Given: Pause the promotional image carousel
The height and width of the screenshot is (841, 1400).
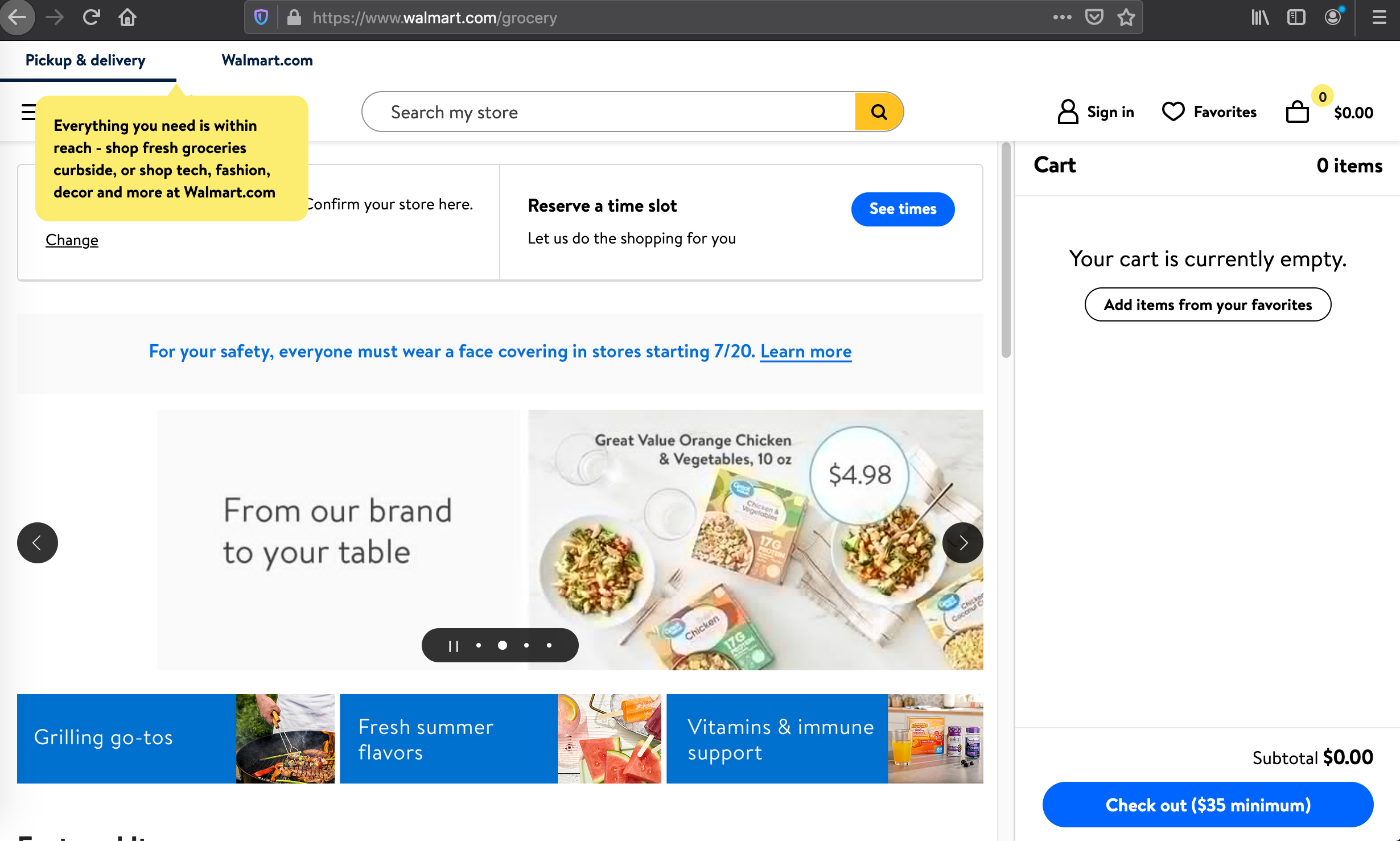Looking at the screenshot, I should pyautogui.click(x=453, y=645).
